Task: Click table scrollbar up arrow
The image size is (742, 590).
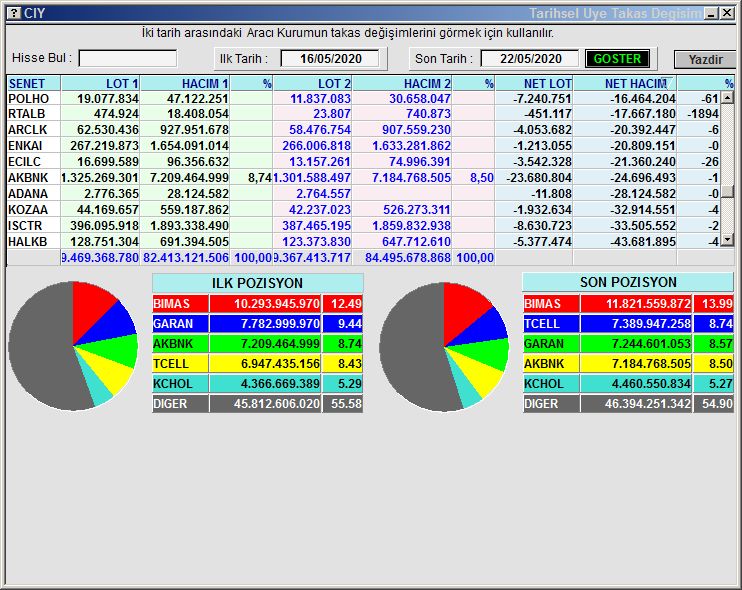Action: click(727, 98)
